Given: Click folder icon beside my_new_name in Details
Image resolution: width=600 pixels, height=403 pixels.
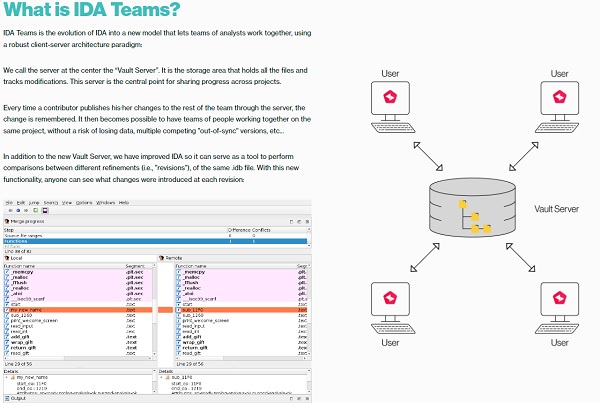Looking at the screenshot, I should pos(13,377).
